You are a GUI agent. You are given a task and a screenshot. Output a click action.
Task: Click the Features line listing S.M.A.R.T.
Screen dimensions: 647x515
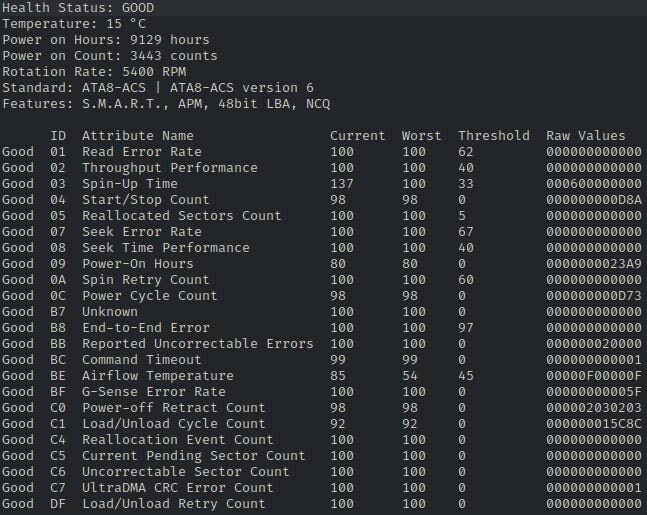166,104
